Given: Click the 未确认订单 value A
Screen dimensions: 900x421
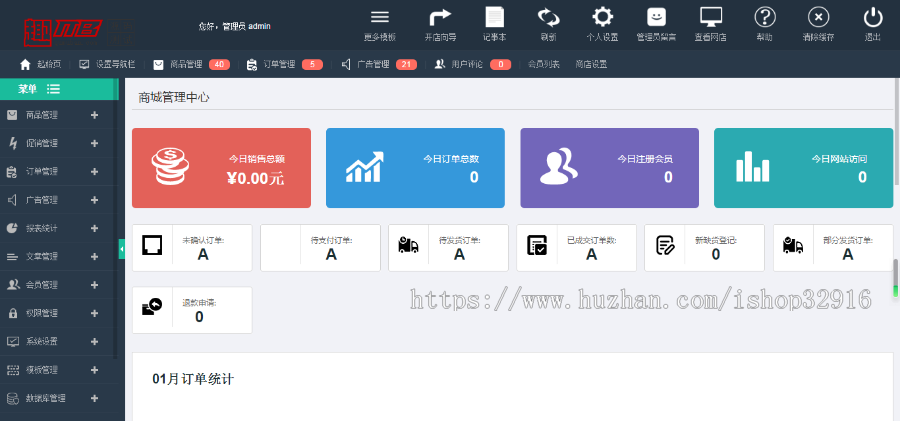Looking at the screenshot, I should 203,254.
